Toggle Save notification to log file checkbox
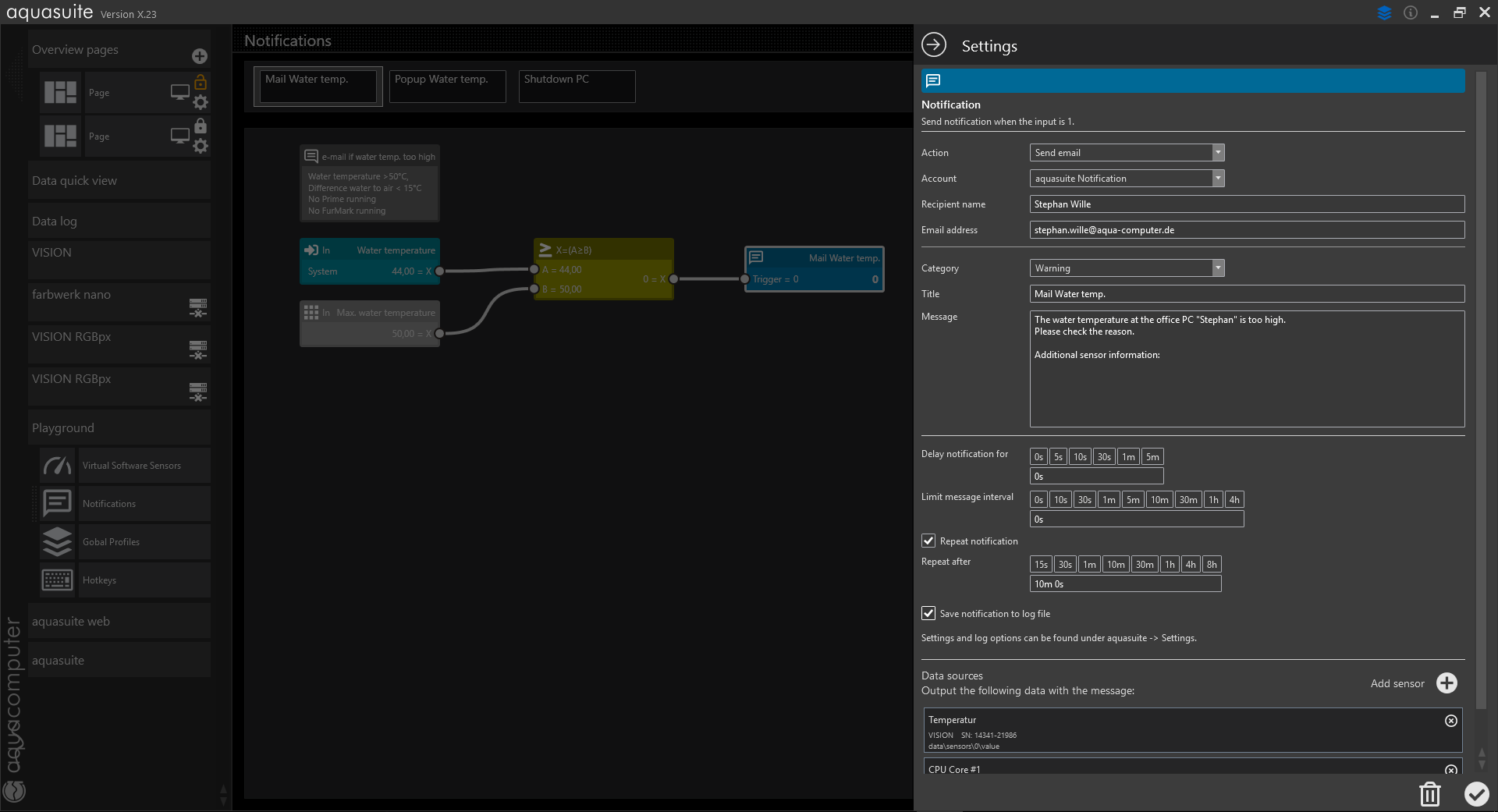Viewport: 1498px width, 812px height. 928,613
